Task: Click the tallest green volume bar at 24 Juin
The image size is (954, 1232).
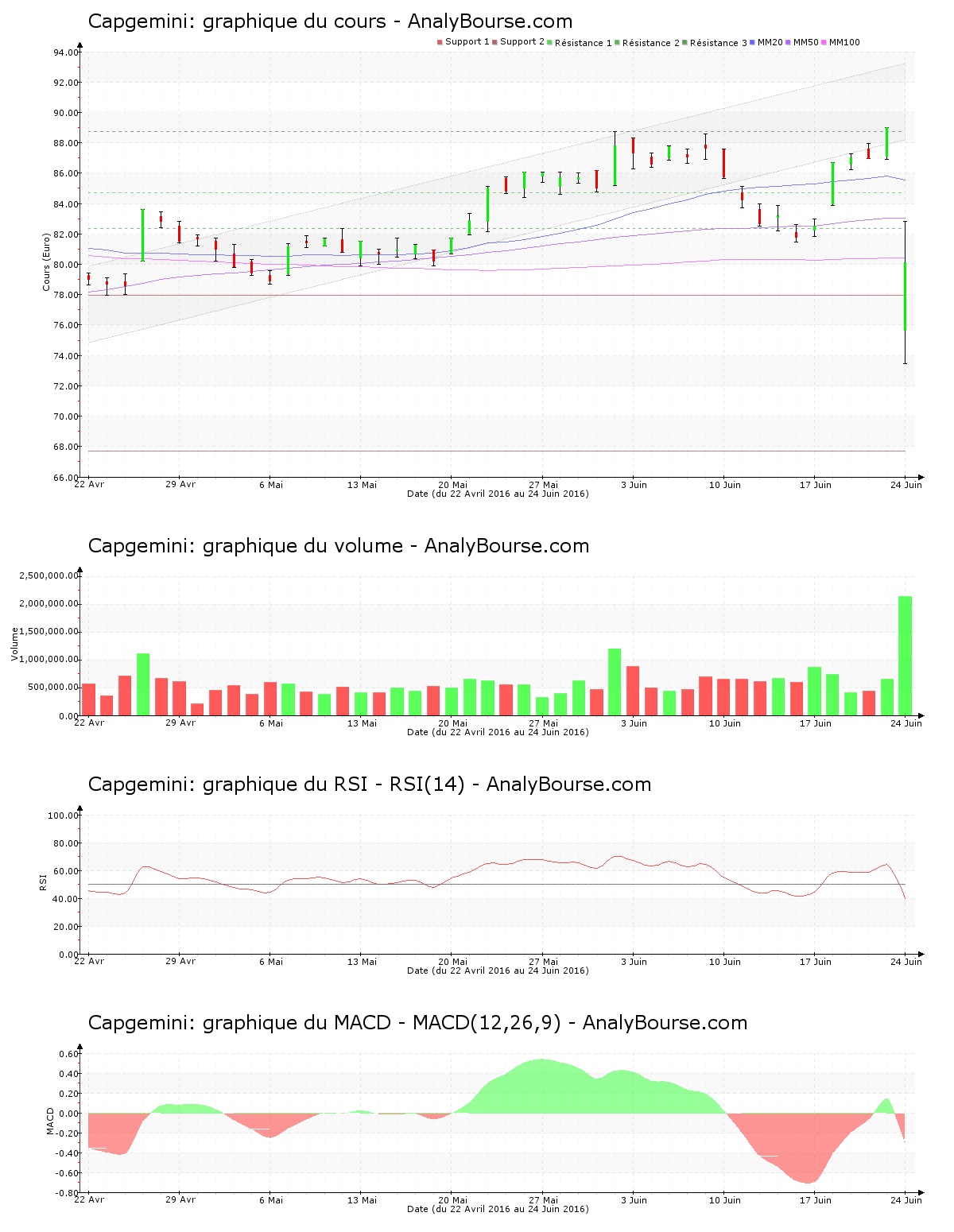Action: pos(905,656)
